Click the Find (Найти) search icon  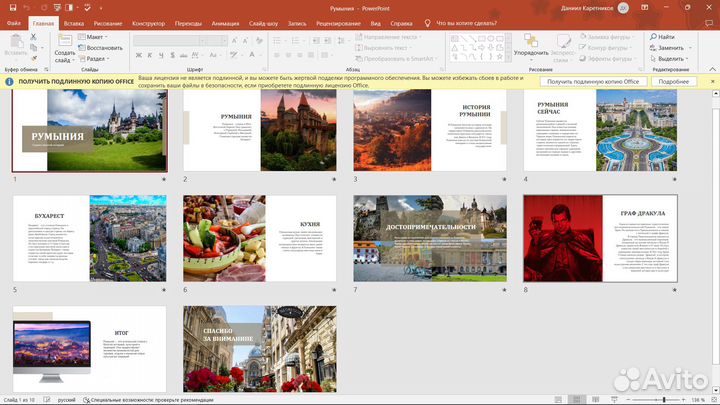click(651, 37)
